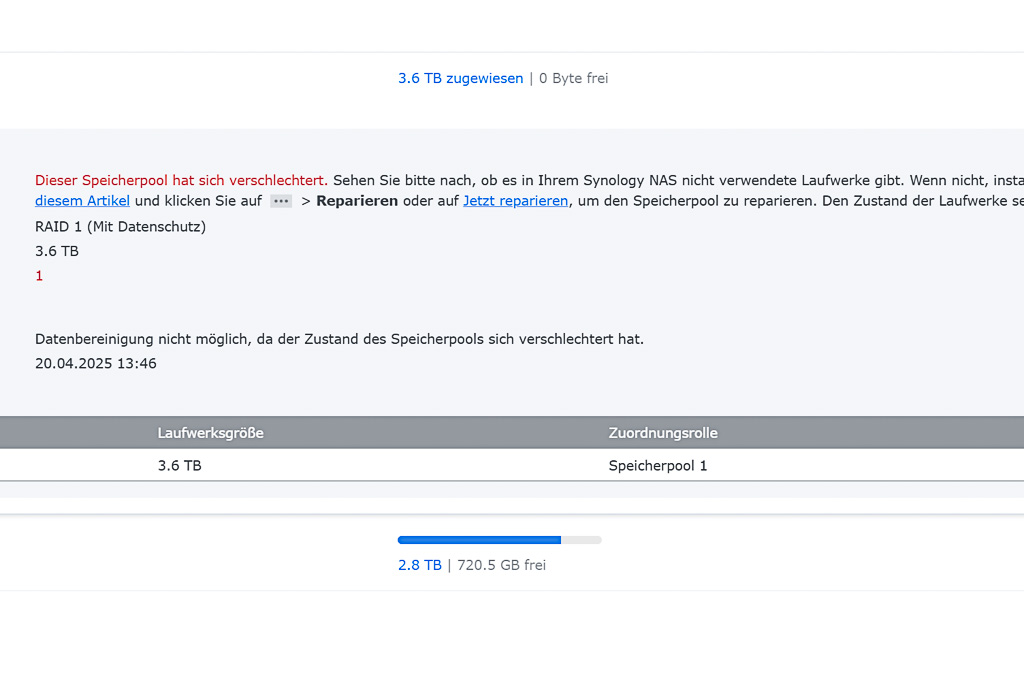The image size is (1024, 683).
Task: Open the 'diesem Artikel' link
Action: 82,200
